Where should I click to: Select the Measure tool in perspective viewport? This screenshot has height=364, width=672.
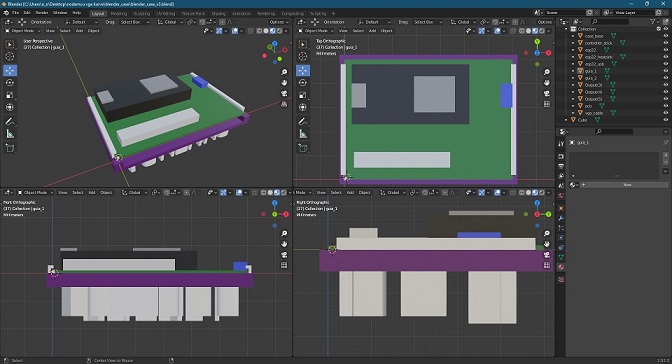click(x=10, y=134)
